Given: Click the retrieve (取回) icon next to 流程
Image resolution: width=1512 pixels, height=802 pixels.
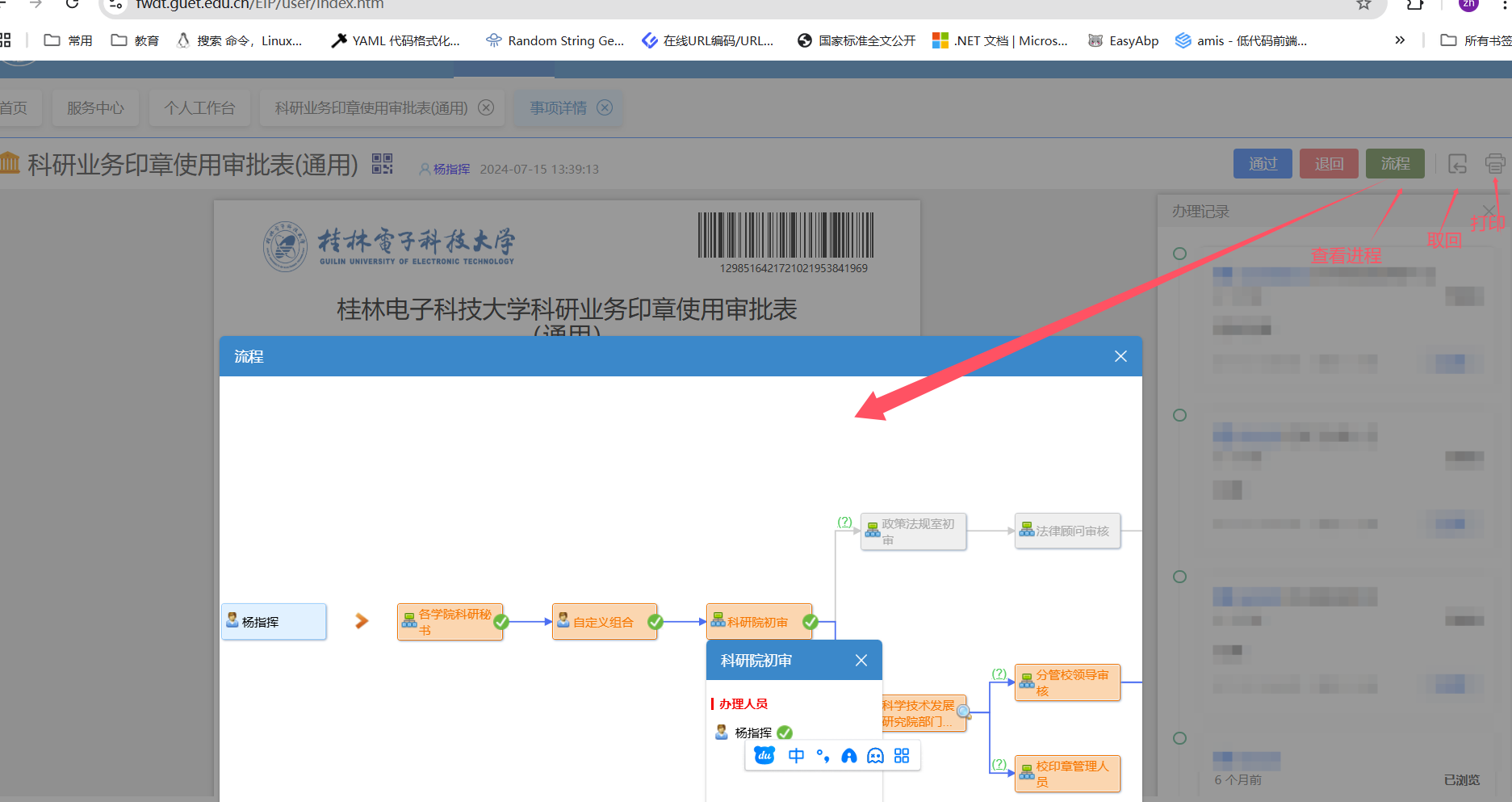Looking at the screenshot, I should point(1457,164).
